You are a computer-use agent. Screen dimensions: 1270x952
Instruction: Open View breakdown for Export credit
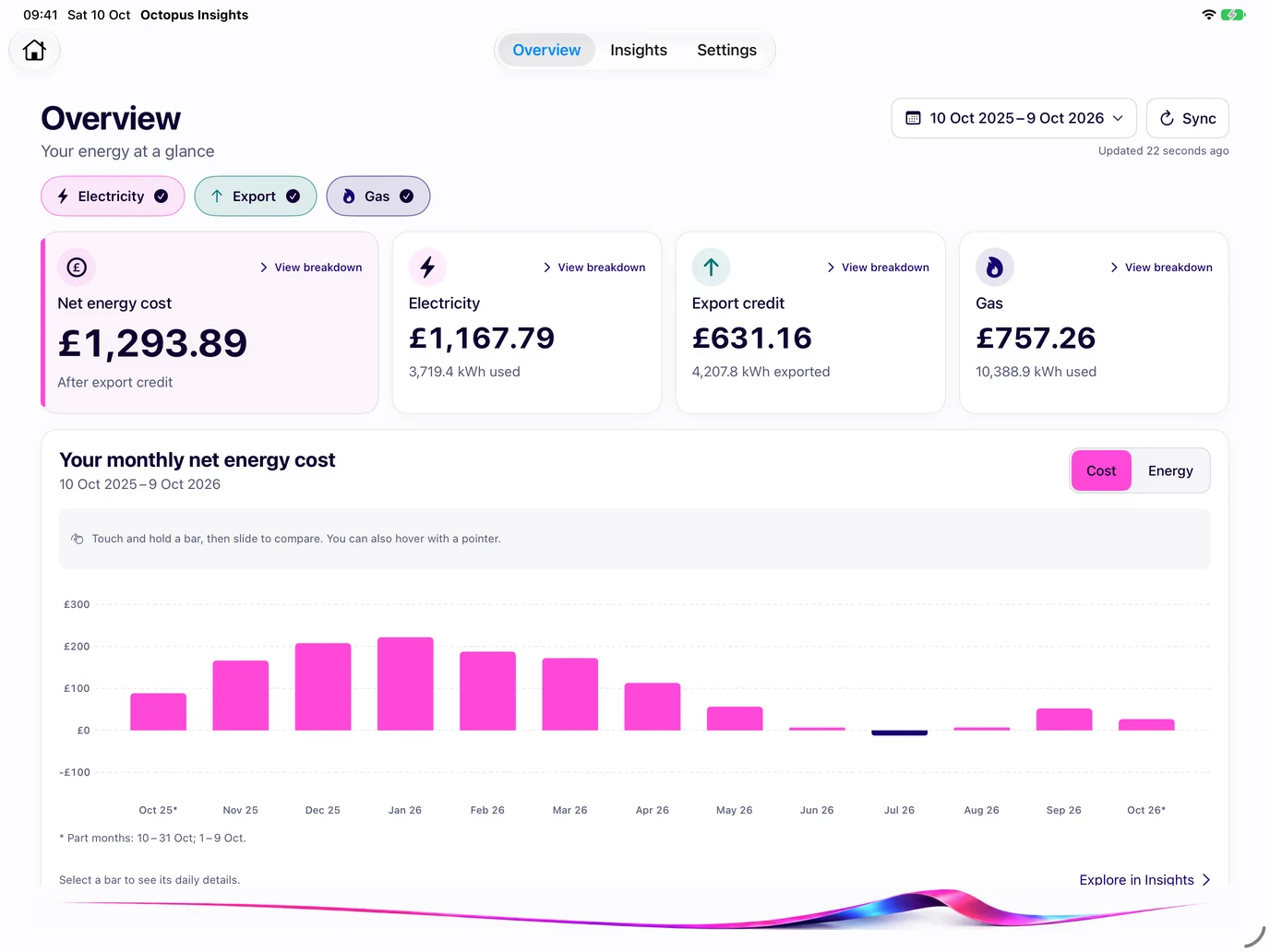click(877, 268)
